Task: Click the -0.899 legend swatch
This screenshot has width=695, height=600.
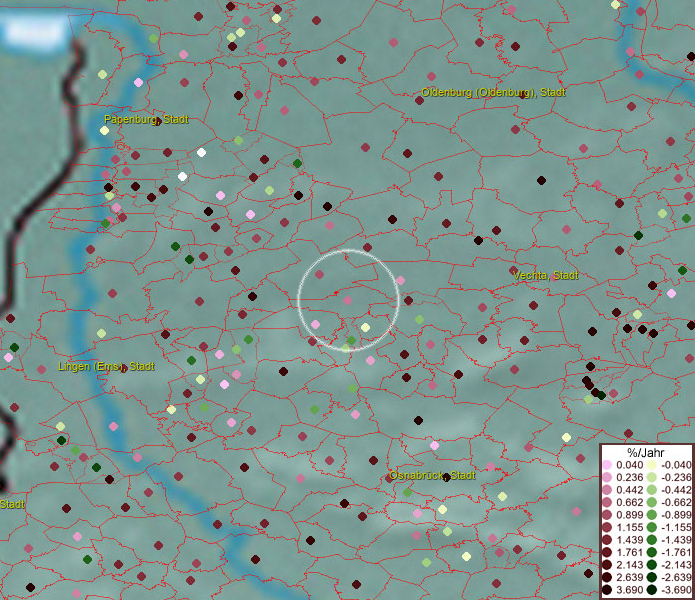Action: click(652, 515)
